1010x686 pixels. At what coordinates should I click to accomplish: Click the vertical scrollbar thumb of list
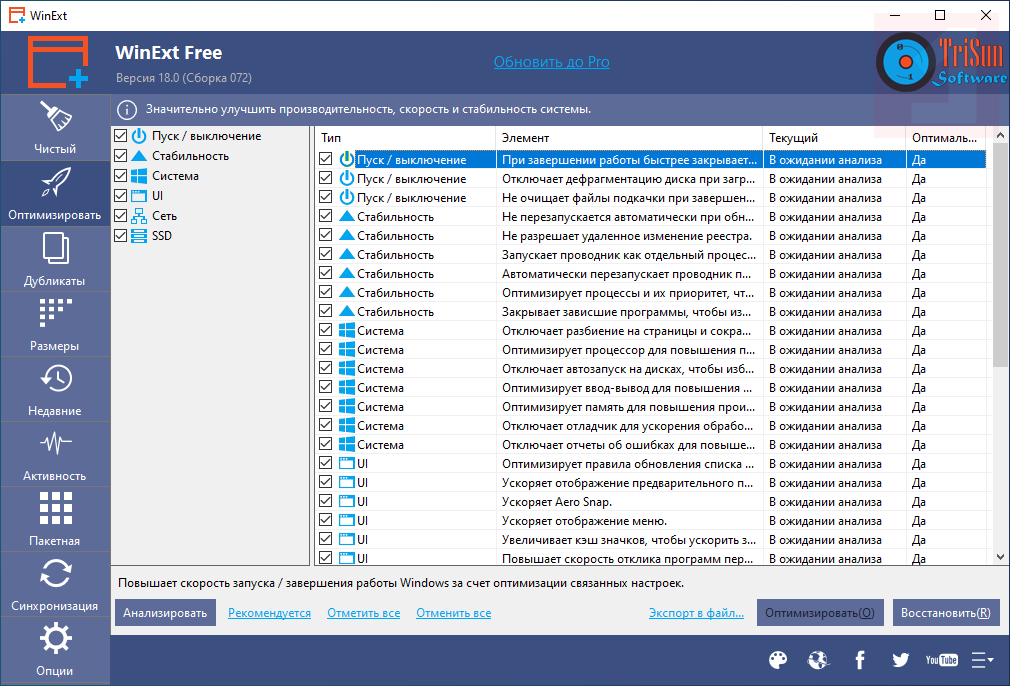click(x=1000, y=254)
